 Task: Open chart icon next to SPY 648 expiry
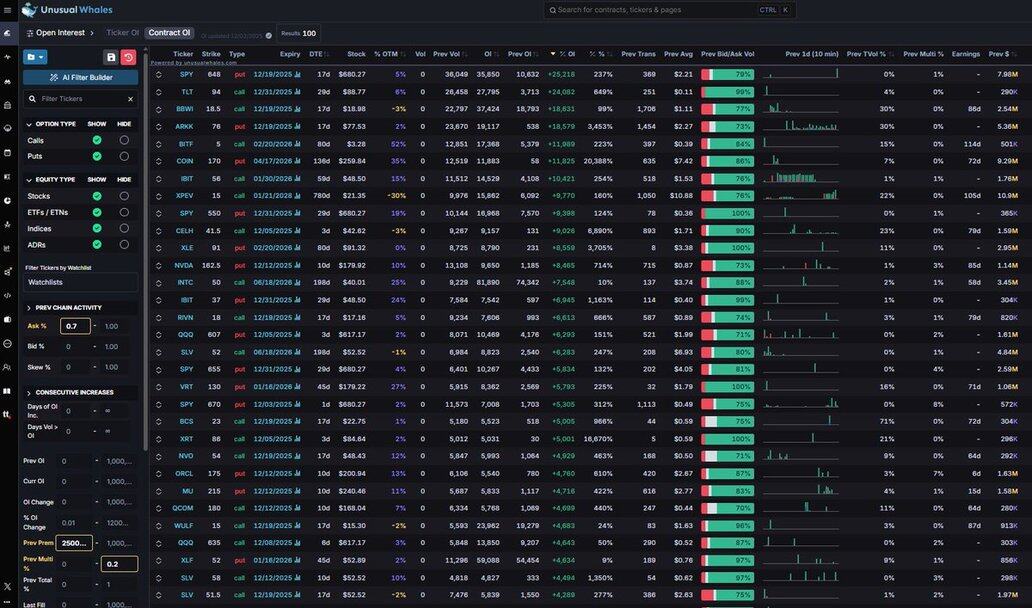coord(297,74)
